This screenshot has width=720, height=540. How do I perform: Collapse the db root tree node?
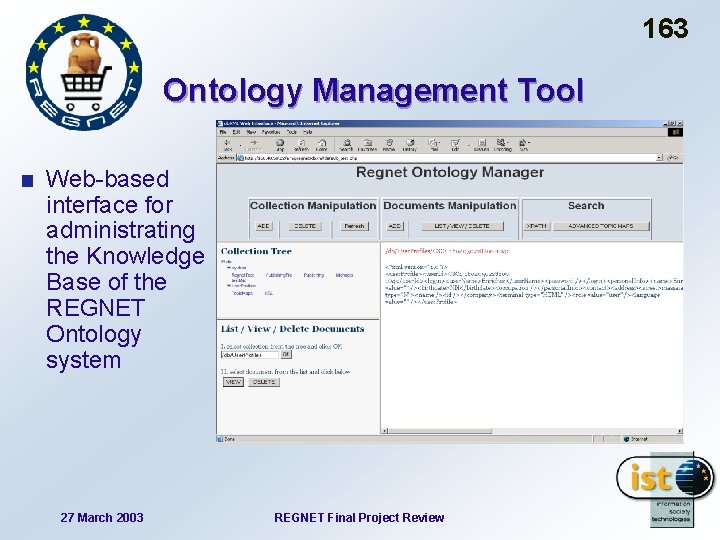[222, 262]
